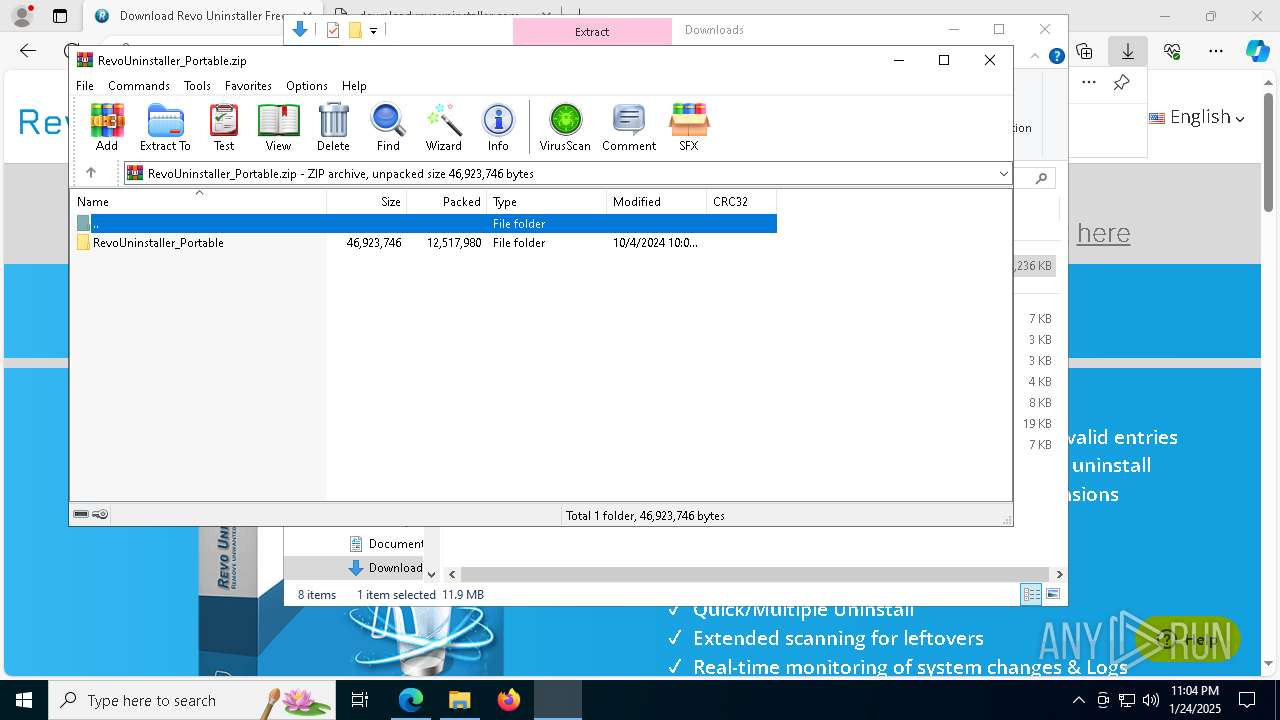This screenshot has height=720, width=1280.
Task: Sort by Modified column header
Action: point(657,201)
